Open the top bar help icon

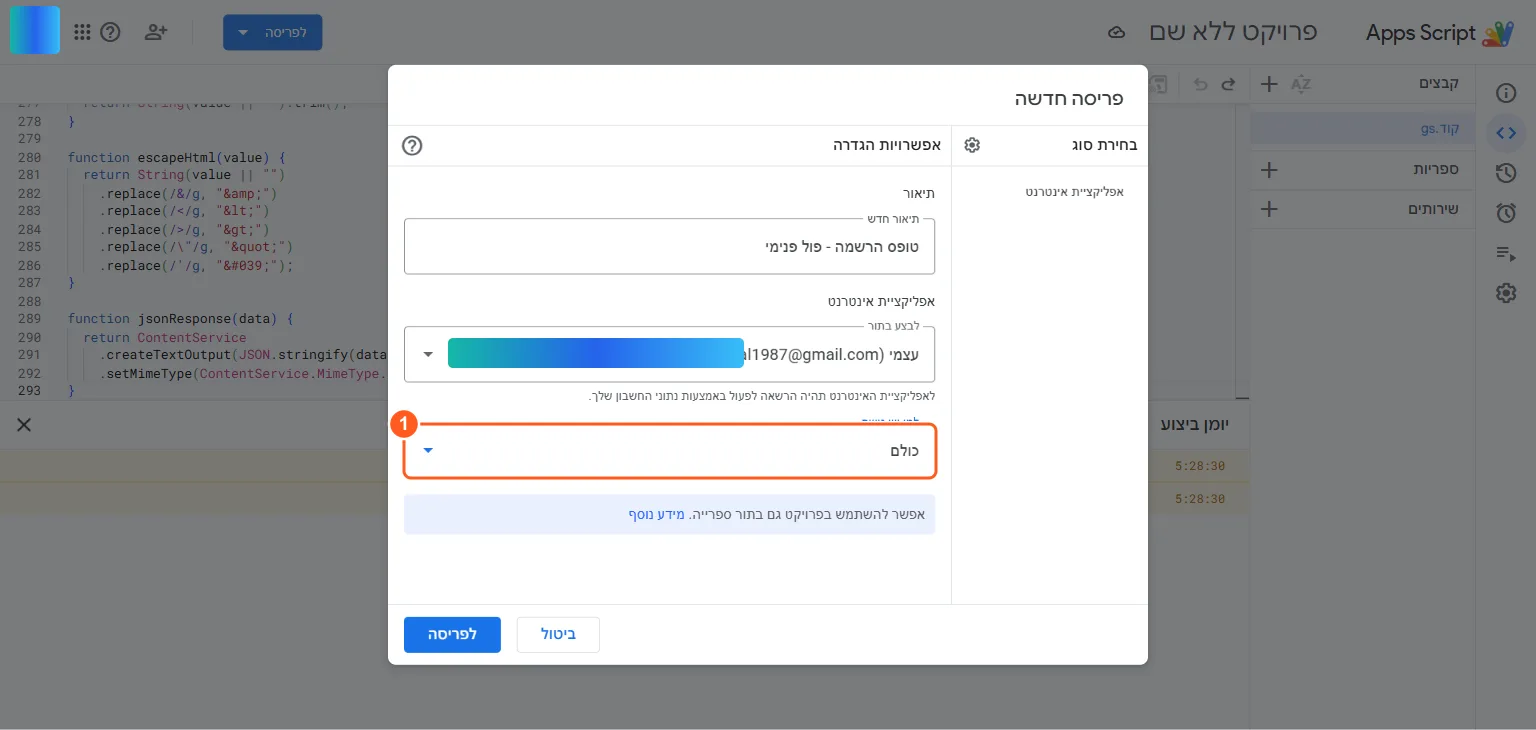tap(111, 32)
